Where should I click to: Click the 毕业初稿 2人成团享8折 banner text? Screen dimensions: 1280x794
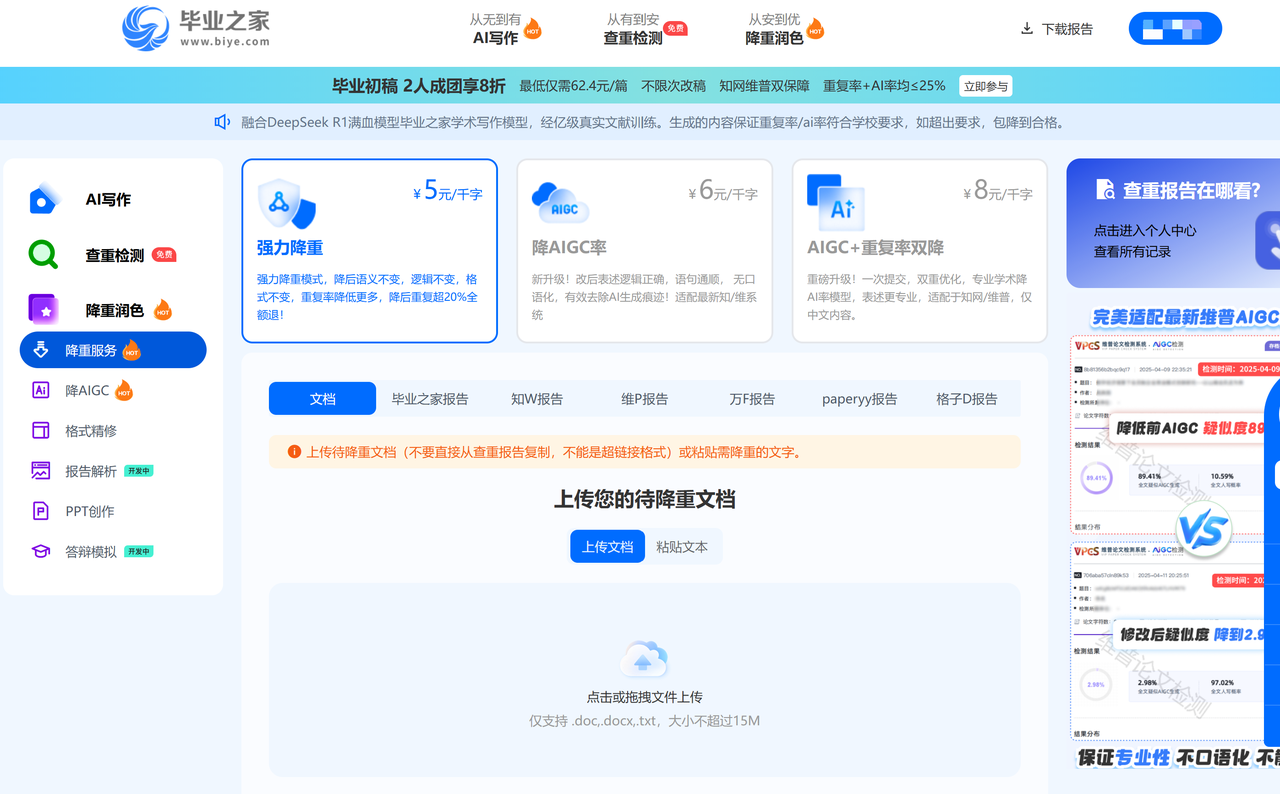click(419, 86)
